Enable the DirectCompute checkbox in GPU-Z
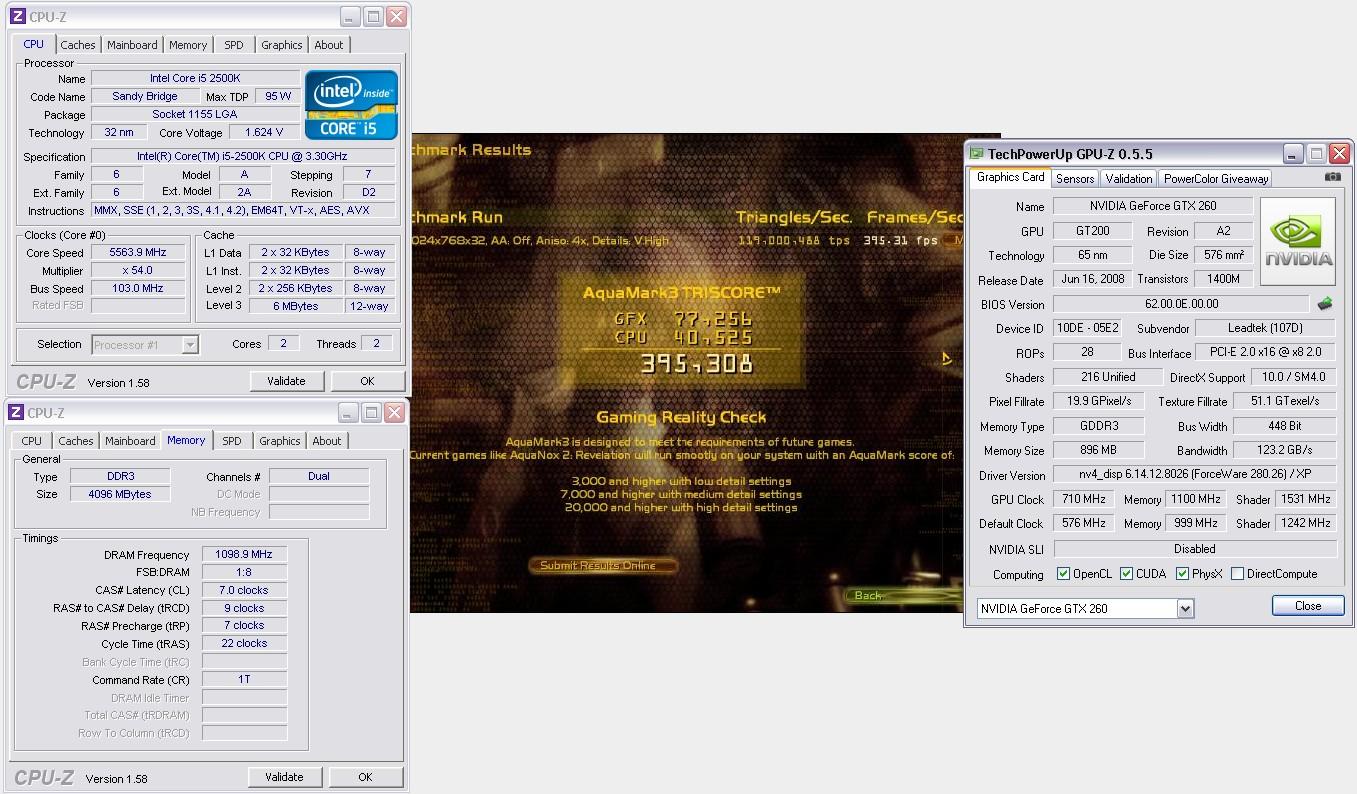Viewport: 1357px width, 794px height. 1237,574
